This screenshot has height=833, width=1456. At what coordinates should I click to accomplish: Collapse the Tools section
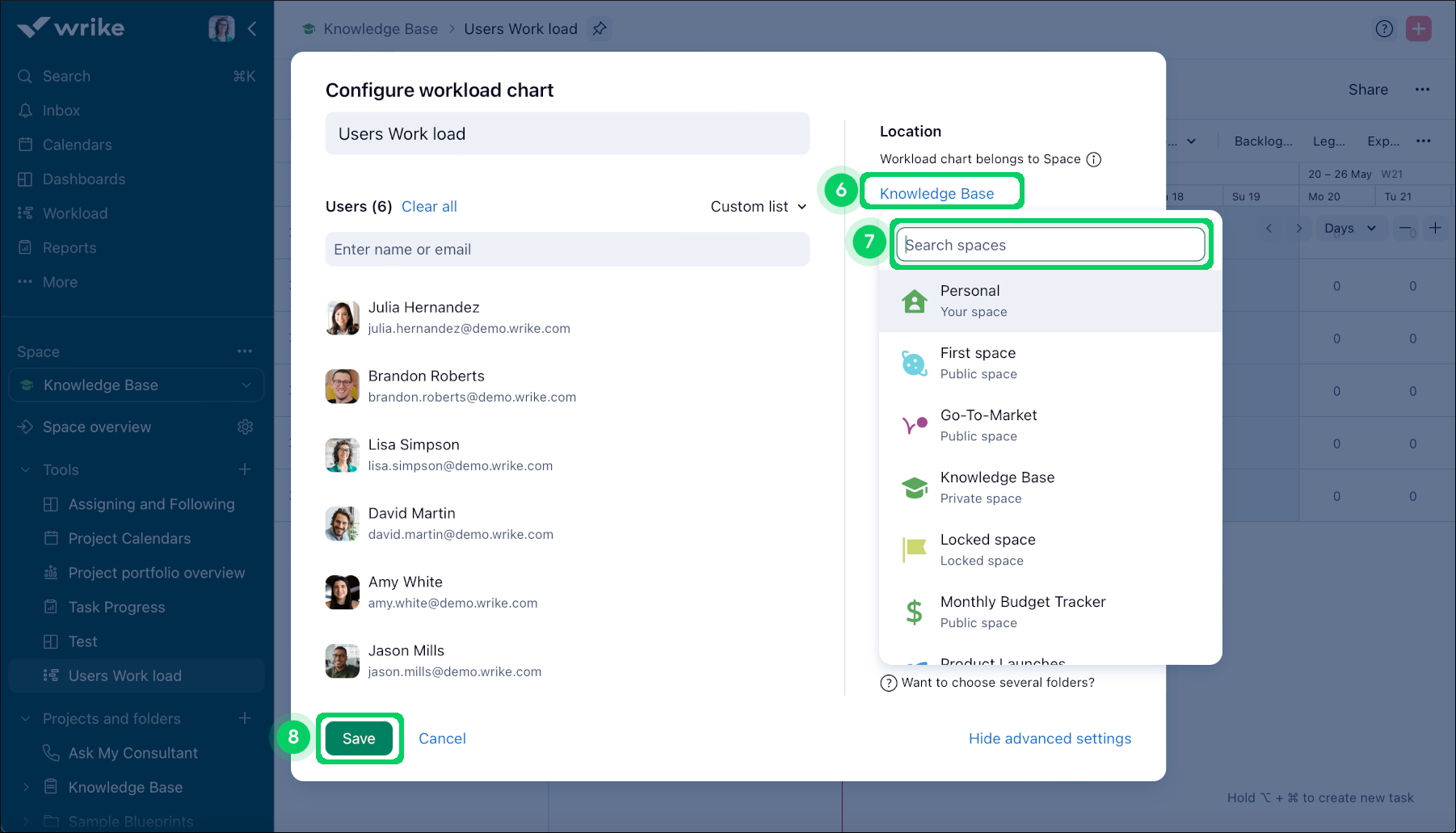tap(26, 469)
